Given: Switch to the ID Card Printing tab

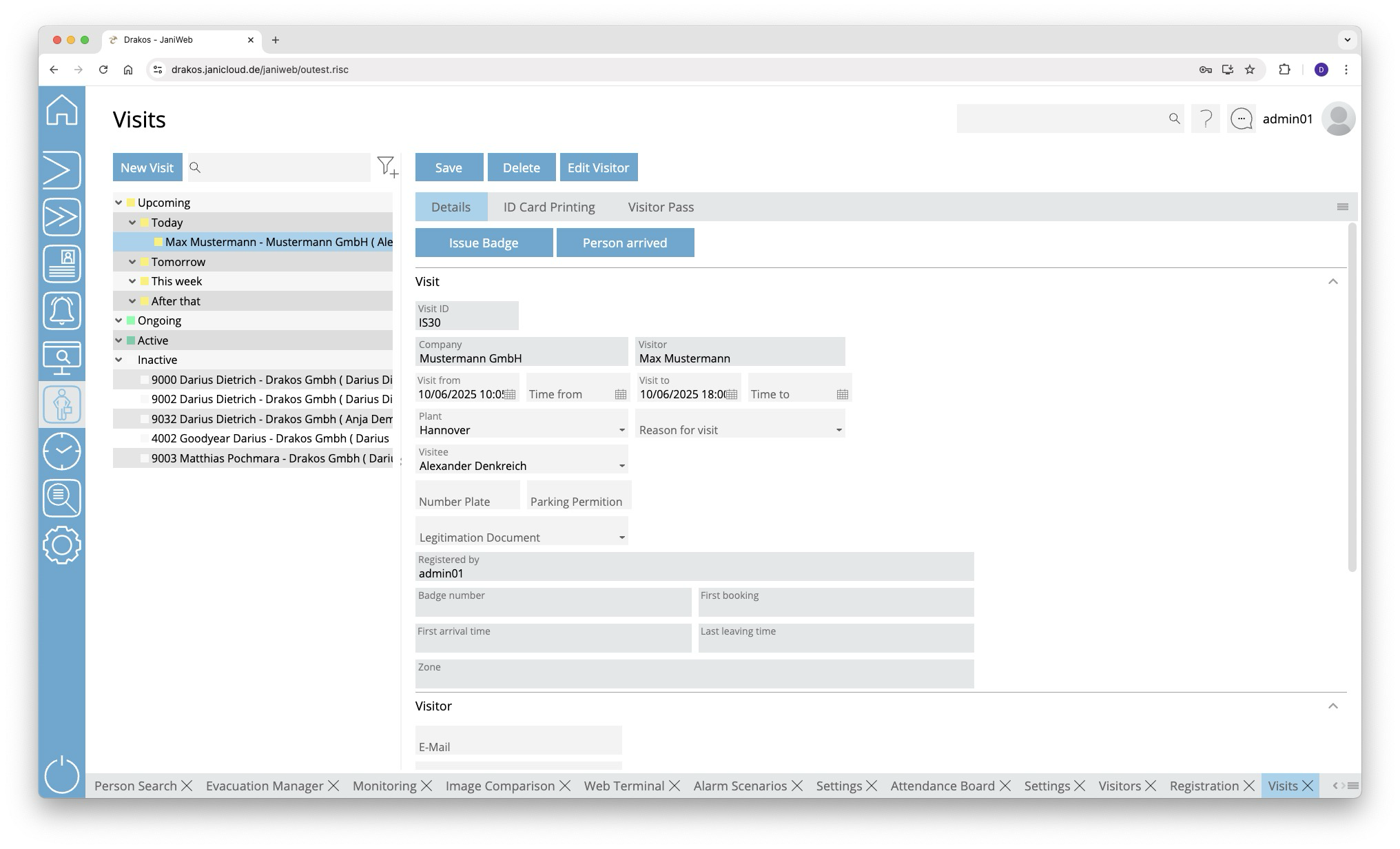Looking at the screenshot, I should 549,207.
